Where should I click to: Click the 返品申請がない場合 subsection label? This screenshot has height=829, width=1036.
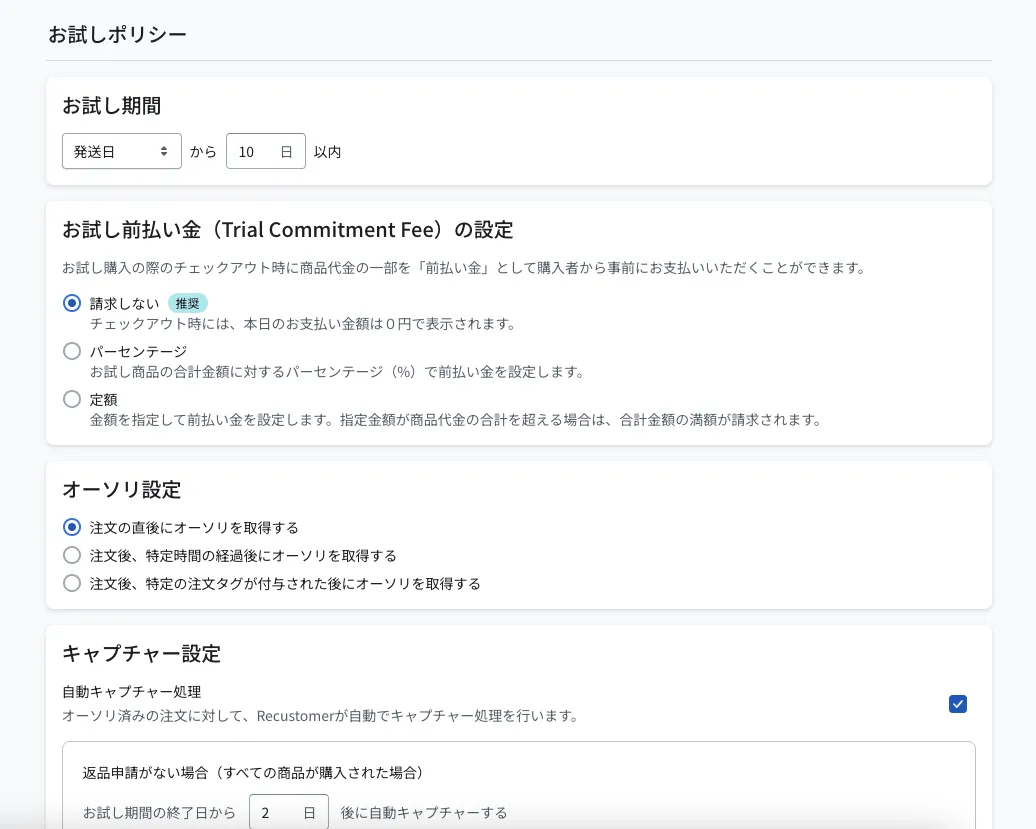[x=253, y=773]
